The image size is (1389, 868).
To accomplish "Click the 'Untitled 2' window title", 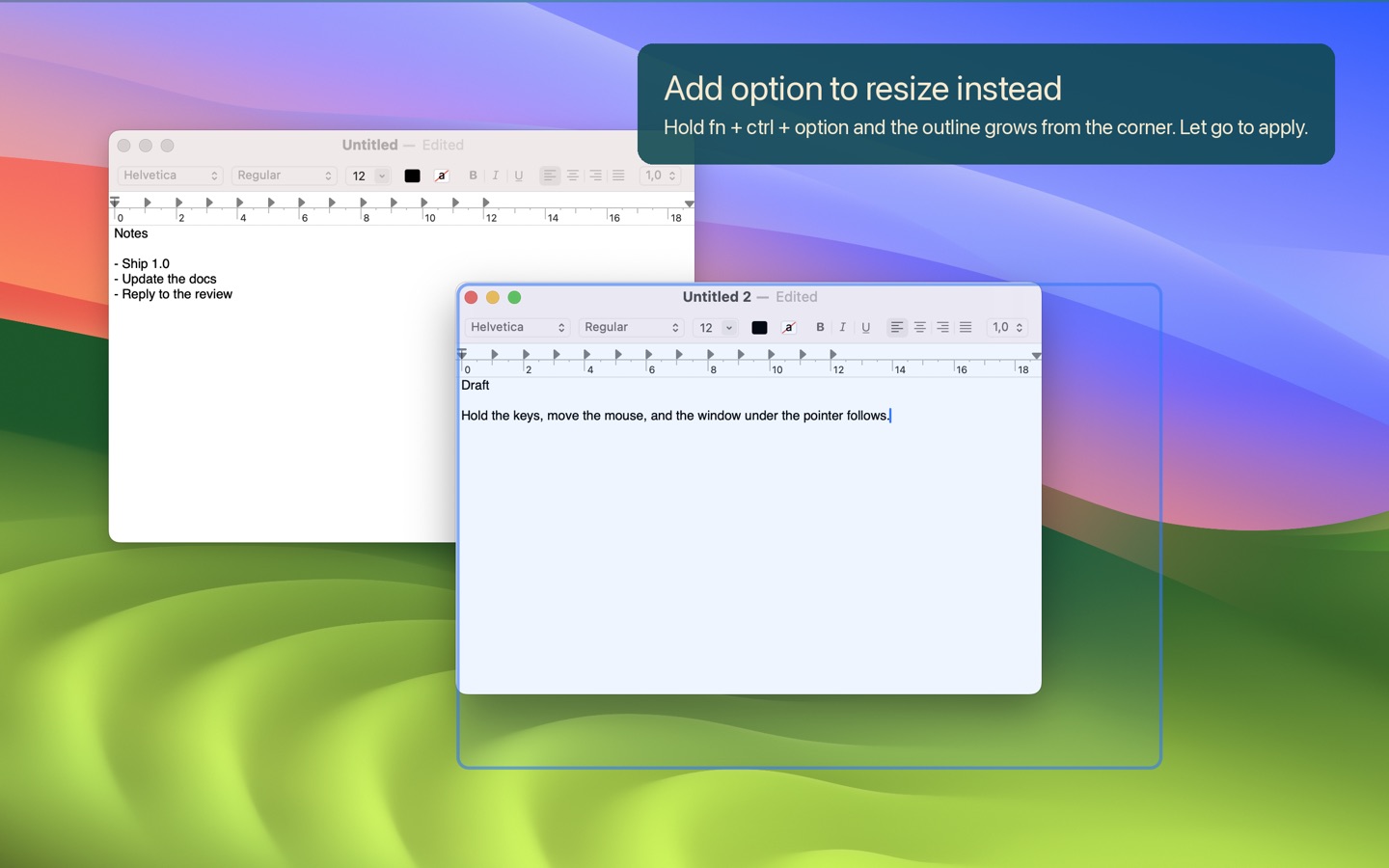I will pyautogui.click(x=717, y=297).
